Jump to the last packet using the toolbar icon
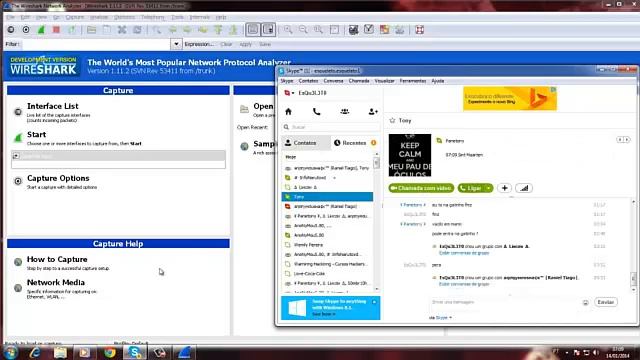The width and height of the screenshot is (640, 360). point(233,30)
